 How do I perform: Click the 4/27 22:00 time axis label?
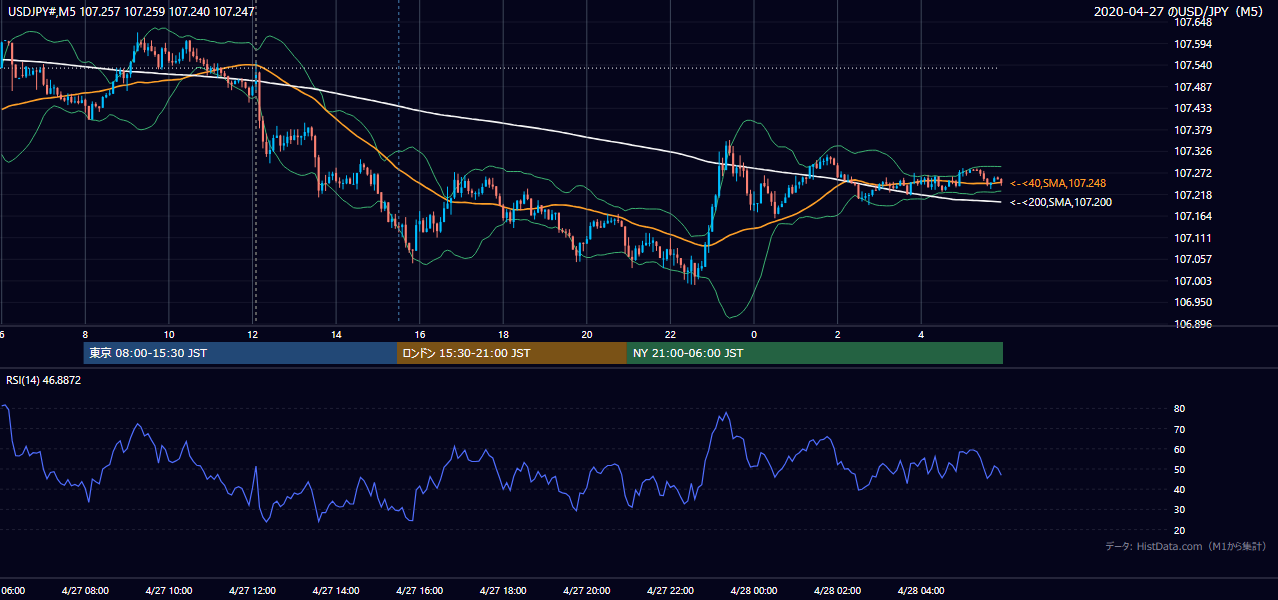(670, 591)
